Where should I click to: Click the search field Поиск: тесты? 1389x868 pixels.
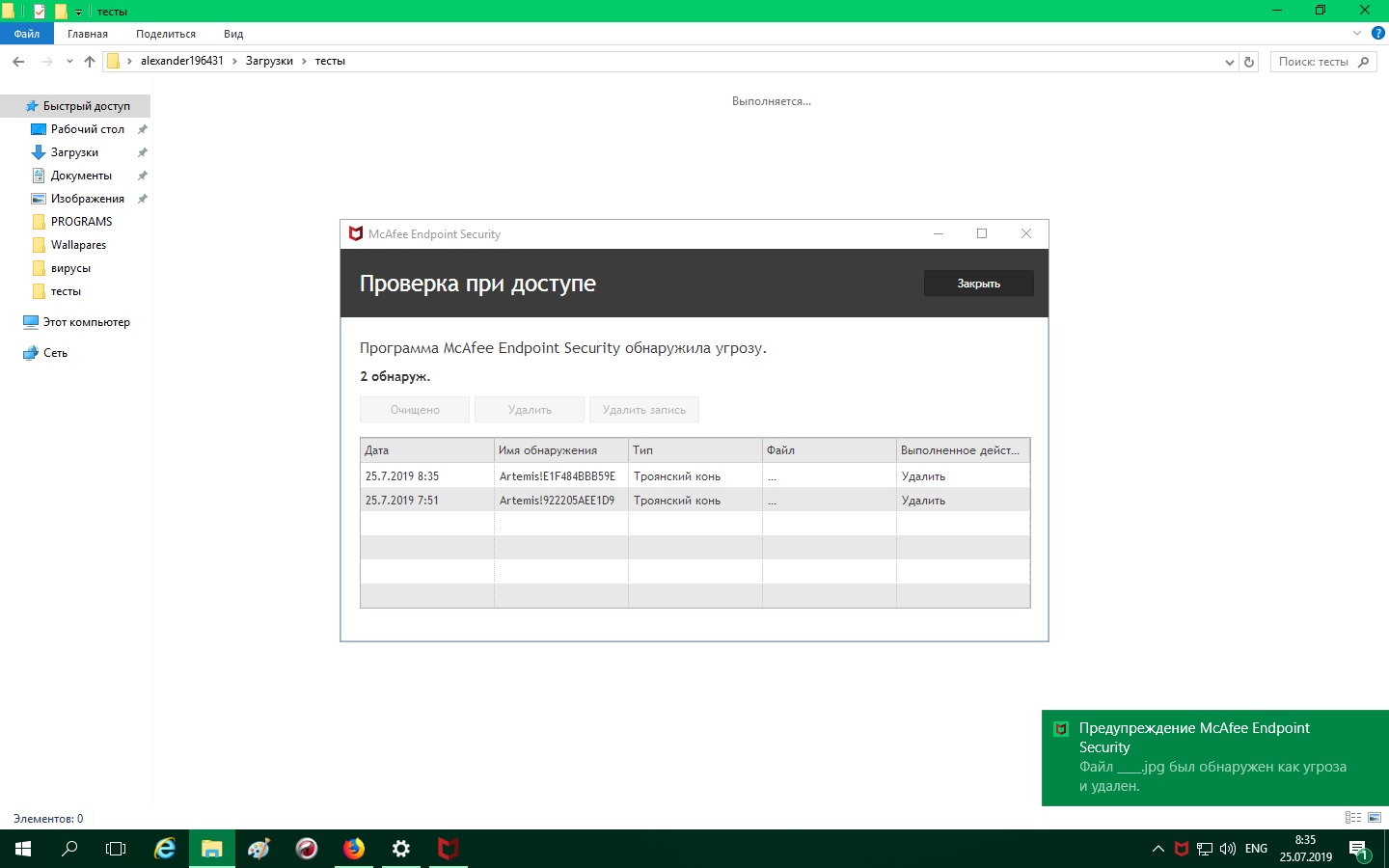pos(1314,62)
